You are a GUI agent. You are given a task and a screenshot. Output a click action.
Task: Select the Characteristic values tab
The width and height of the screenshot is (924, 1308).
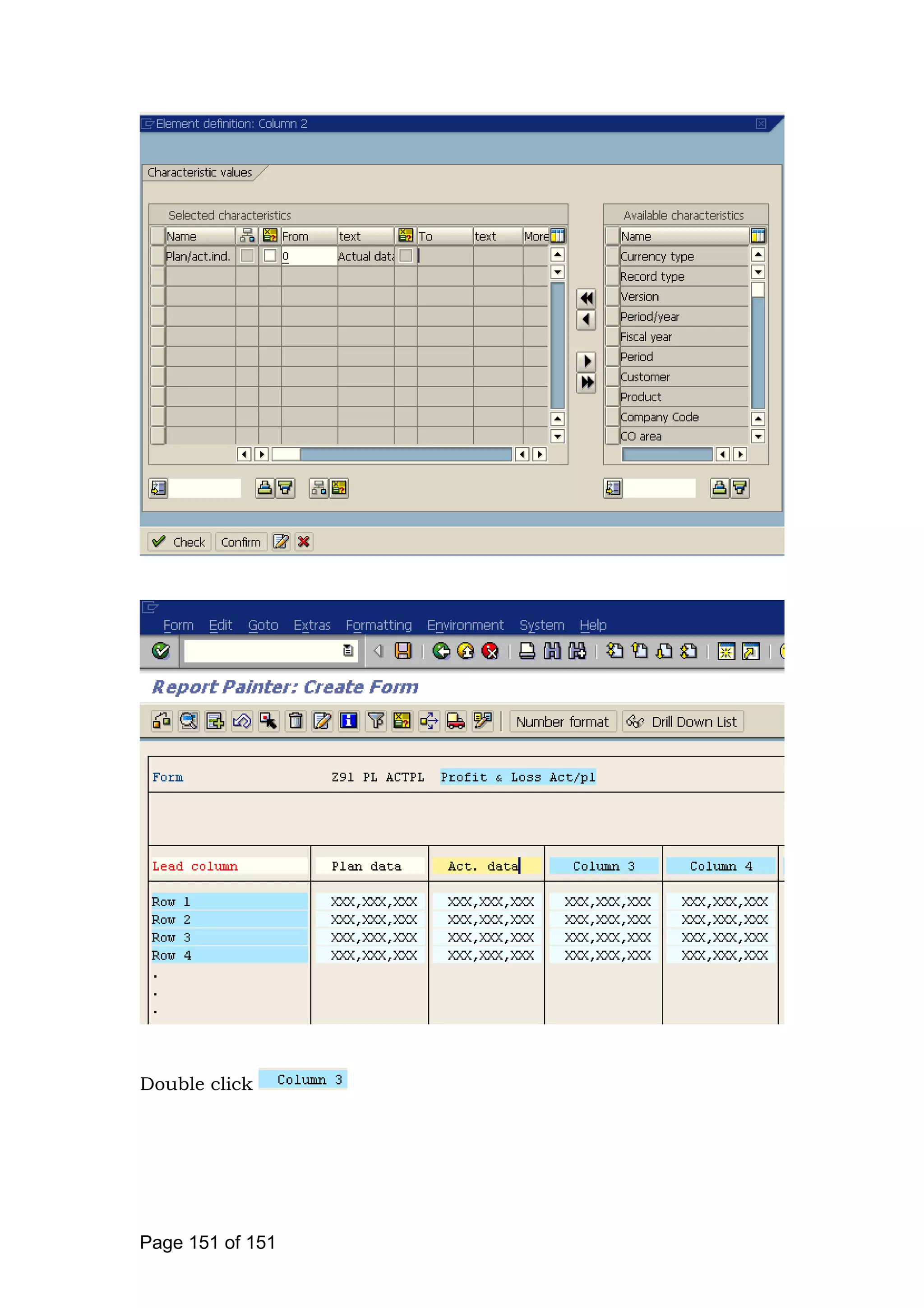200,172
